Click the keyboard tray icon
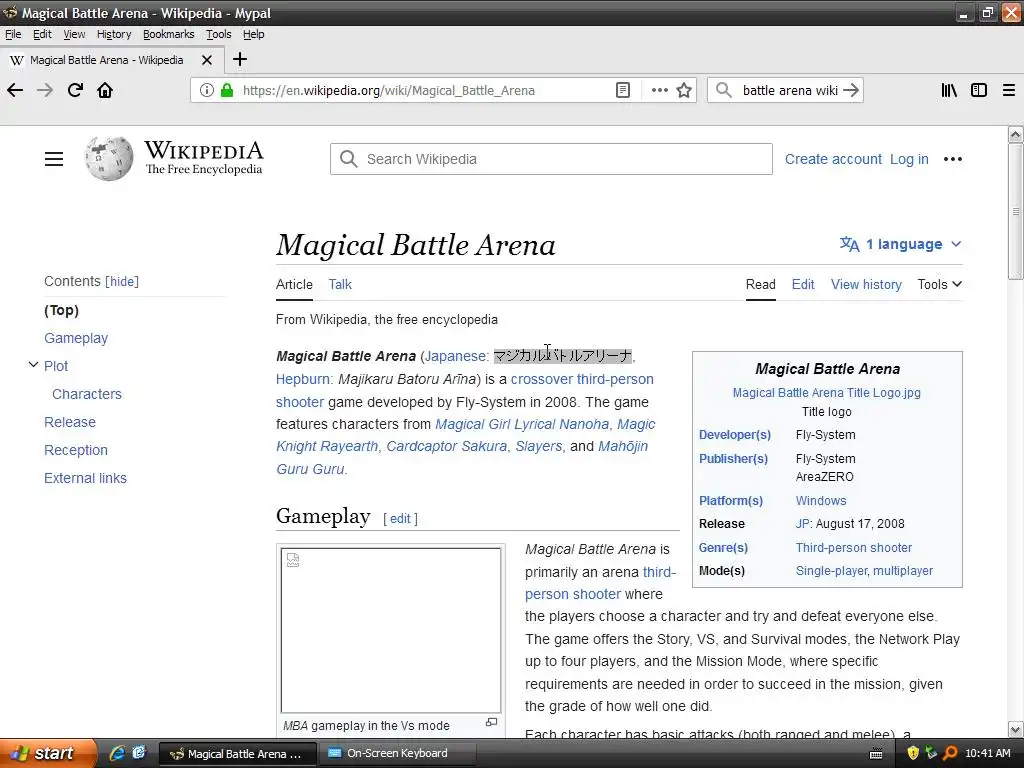 876,754
